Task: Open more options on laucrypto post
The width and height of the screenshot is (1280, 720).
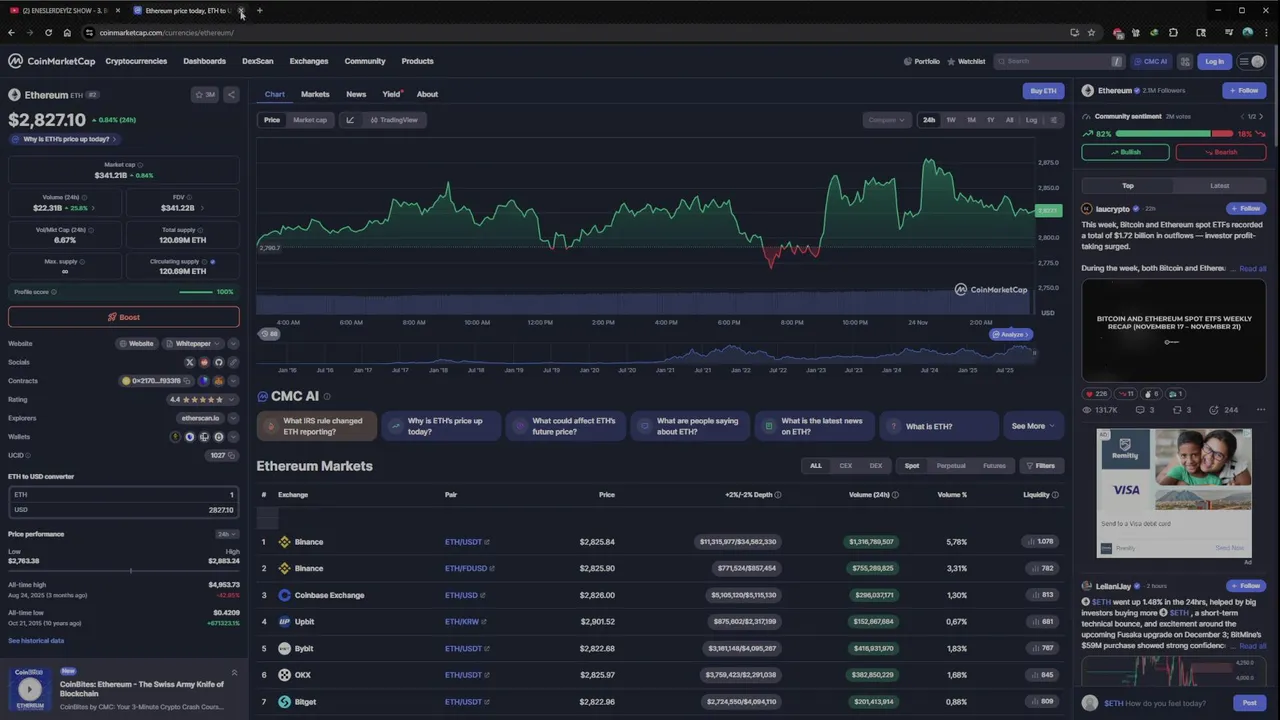Action: (1260, 410)
